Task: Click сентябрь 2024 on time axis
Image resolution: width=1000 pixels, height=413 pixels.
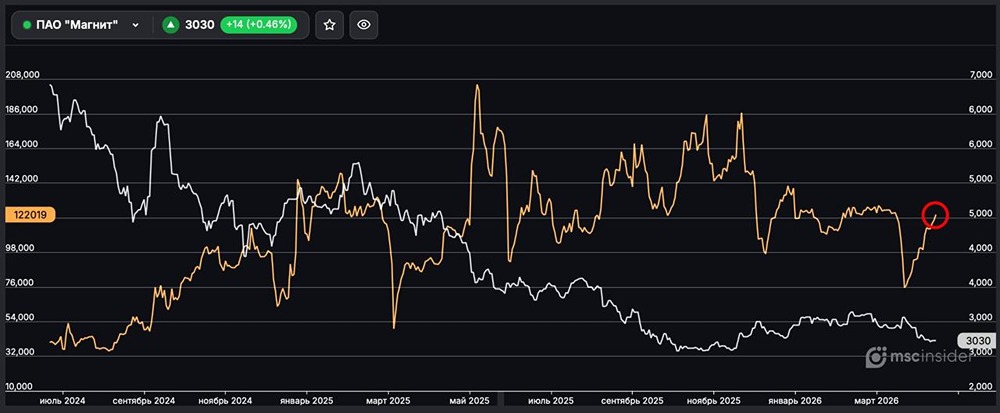Action: tap(144, 401)
